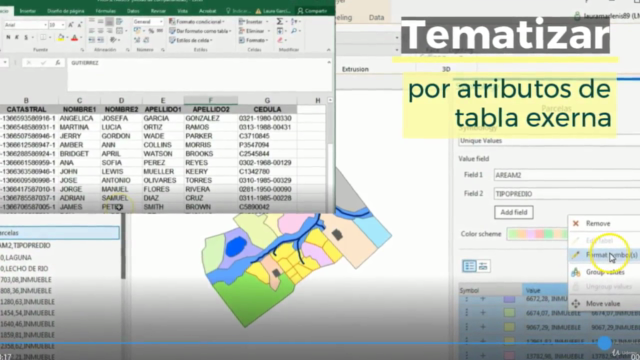
Task: Click the purple swatch for 6672,28 INMUEBLE
Action: coord(509,299)
